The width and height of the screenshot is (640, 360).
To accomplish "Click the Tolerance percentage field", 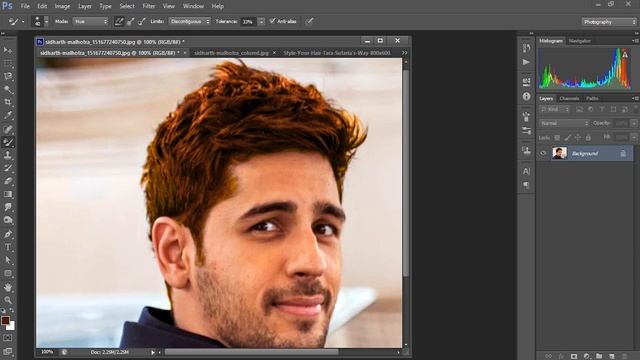I will point(249,22).
